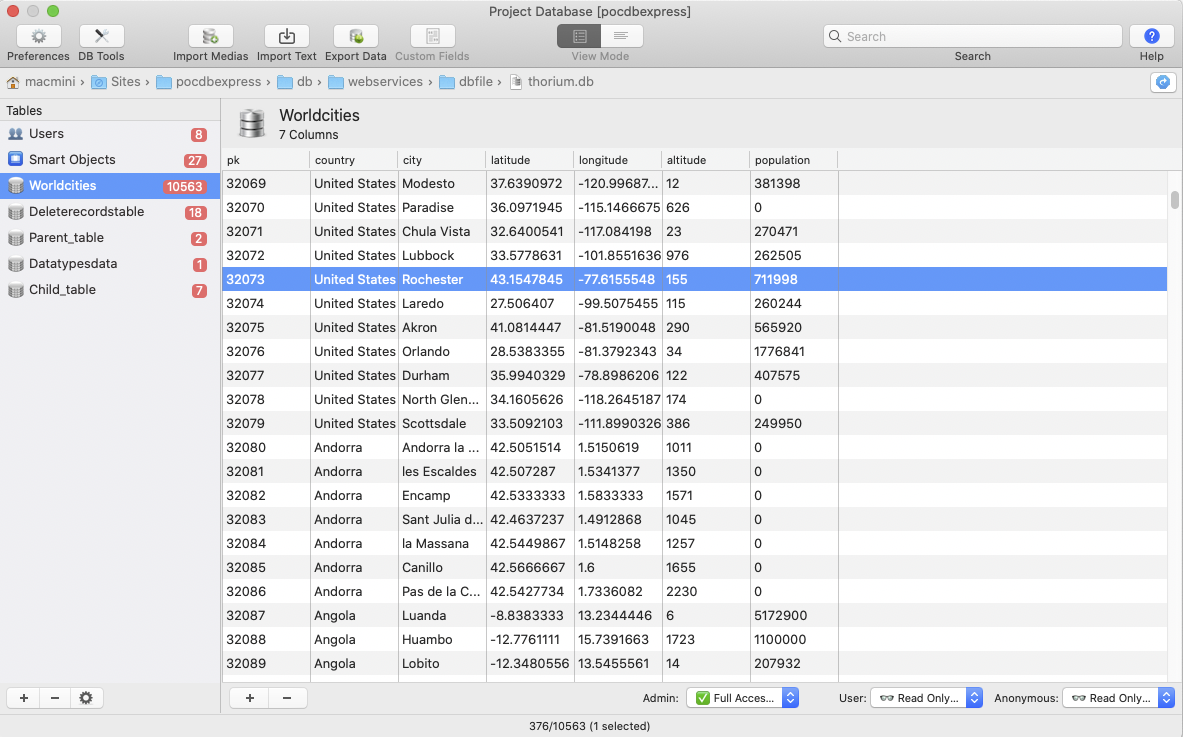The width and height of the screenshot is (1183, 737).
Task: Click the Import Medias toolbar icon
Action: click(x=210, y=36)
